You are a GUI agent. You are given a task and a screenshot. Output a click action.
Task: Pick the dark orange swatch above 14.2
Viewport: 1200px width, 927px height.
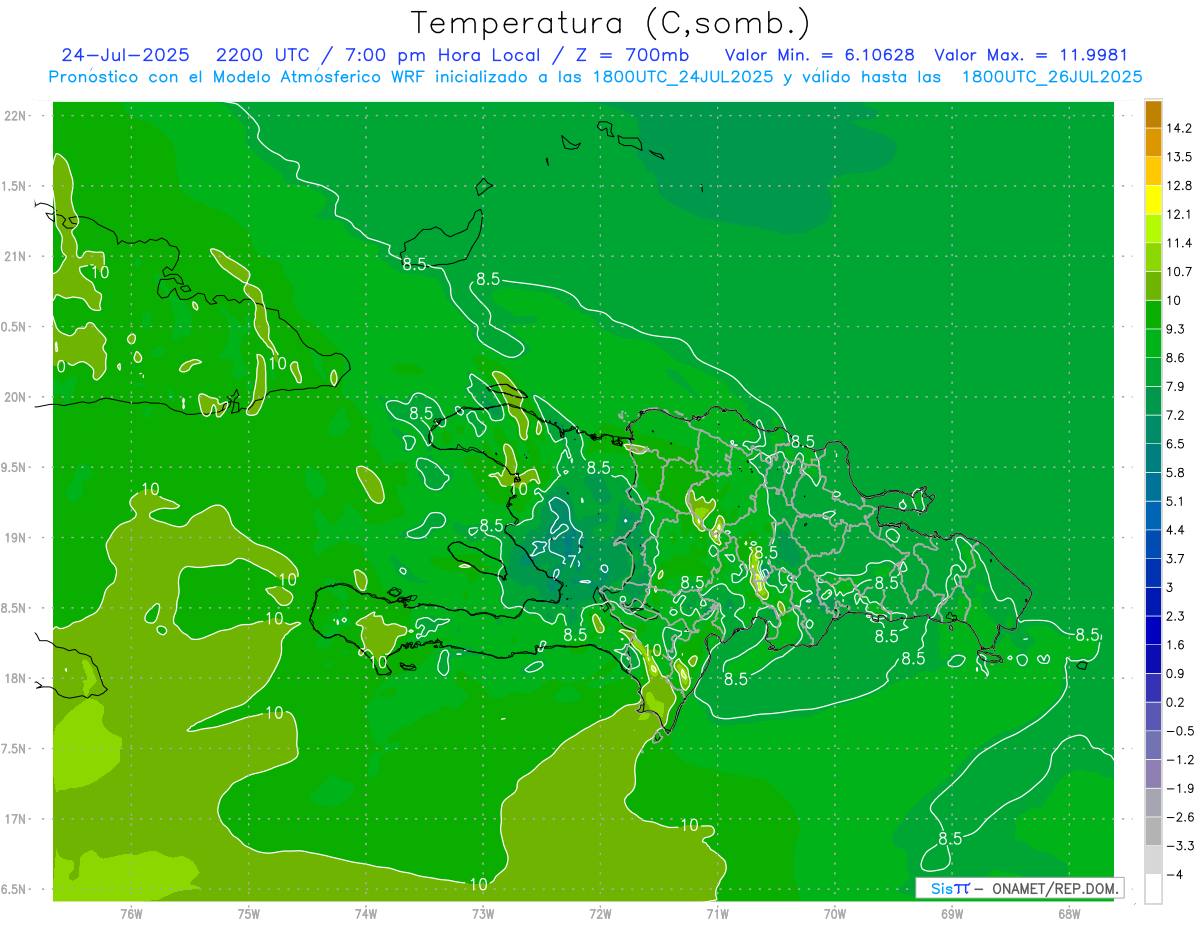[x=1153, y=114]
